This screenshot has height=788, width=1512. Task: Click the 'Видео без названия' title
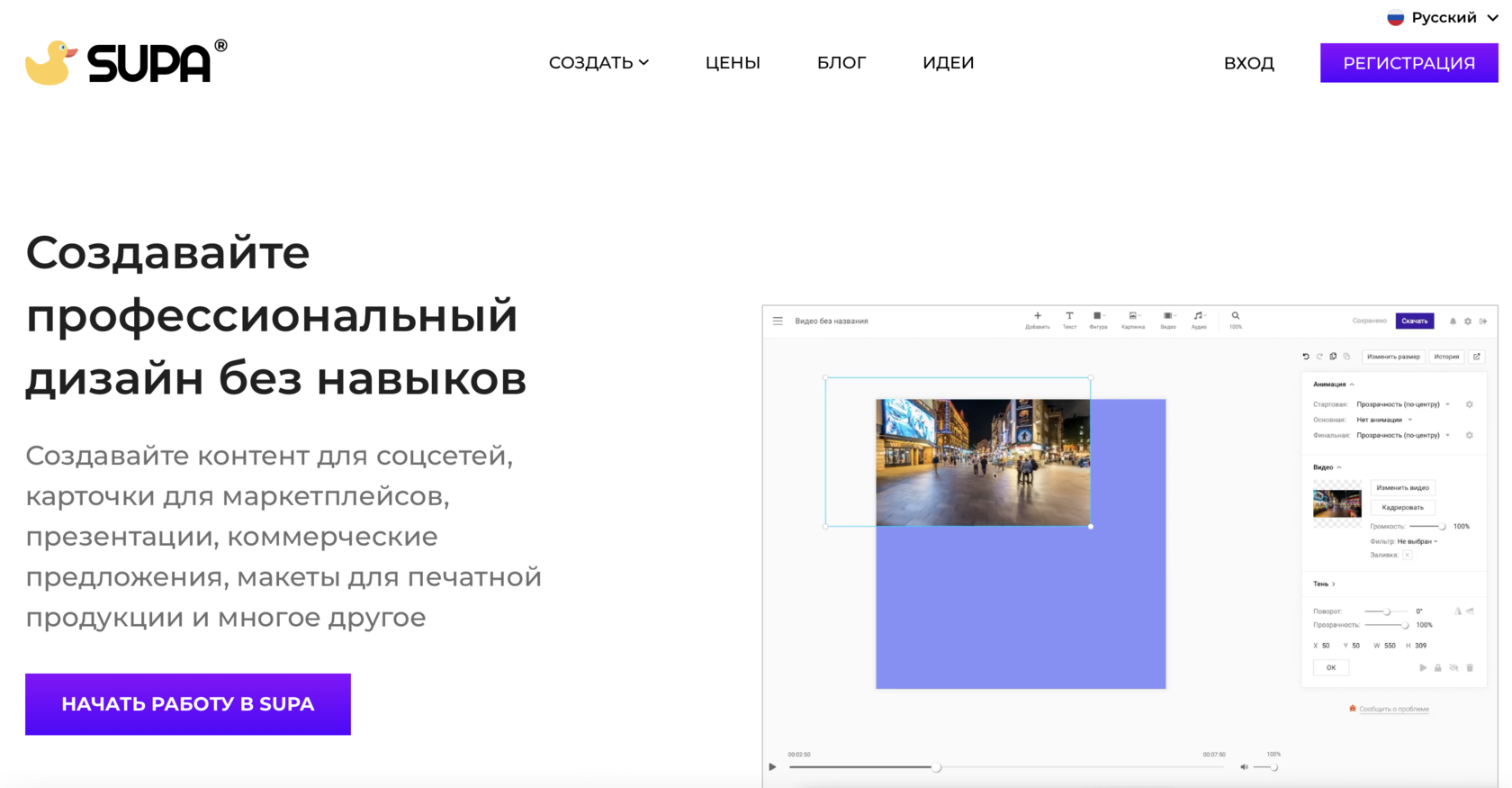point(832,321)
